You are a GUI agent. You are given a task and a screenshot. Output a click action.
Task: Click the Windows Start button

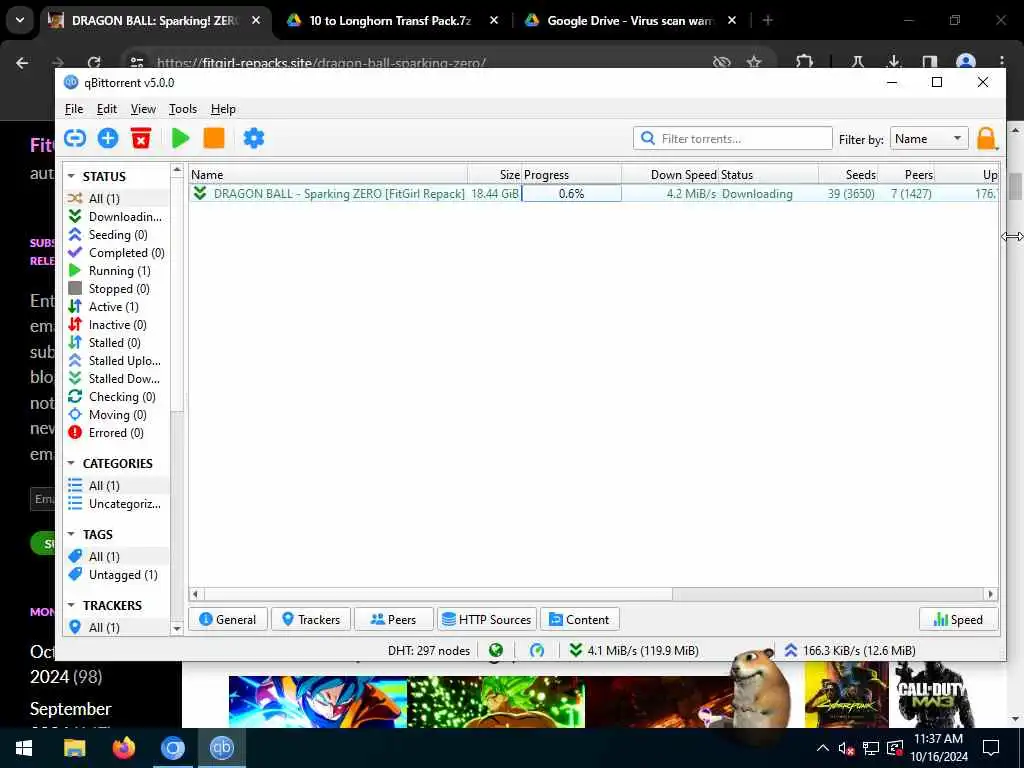point(24,748)
